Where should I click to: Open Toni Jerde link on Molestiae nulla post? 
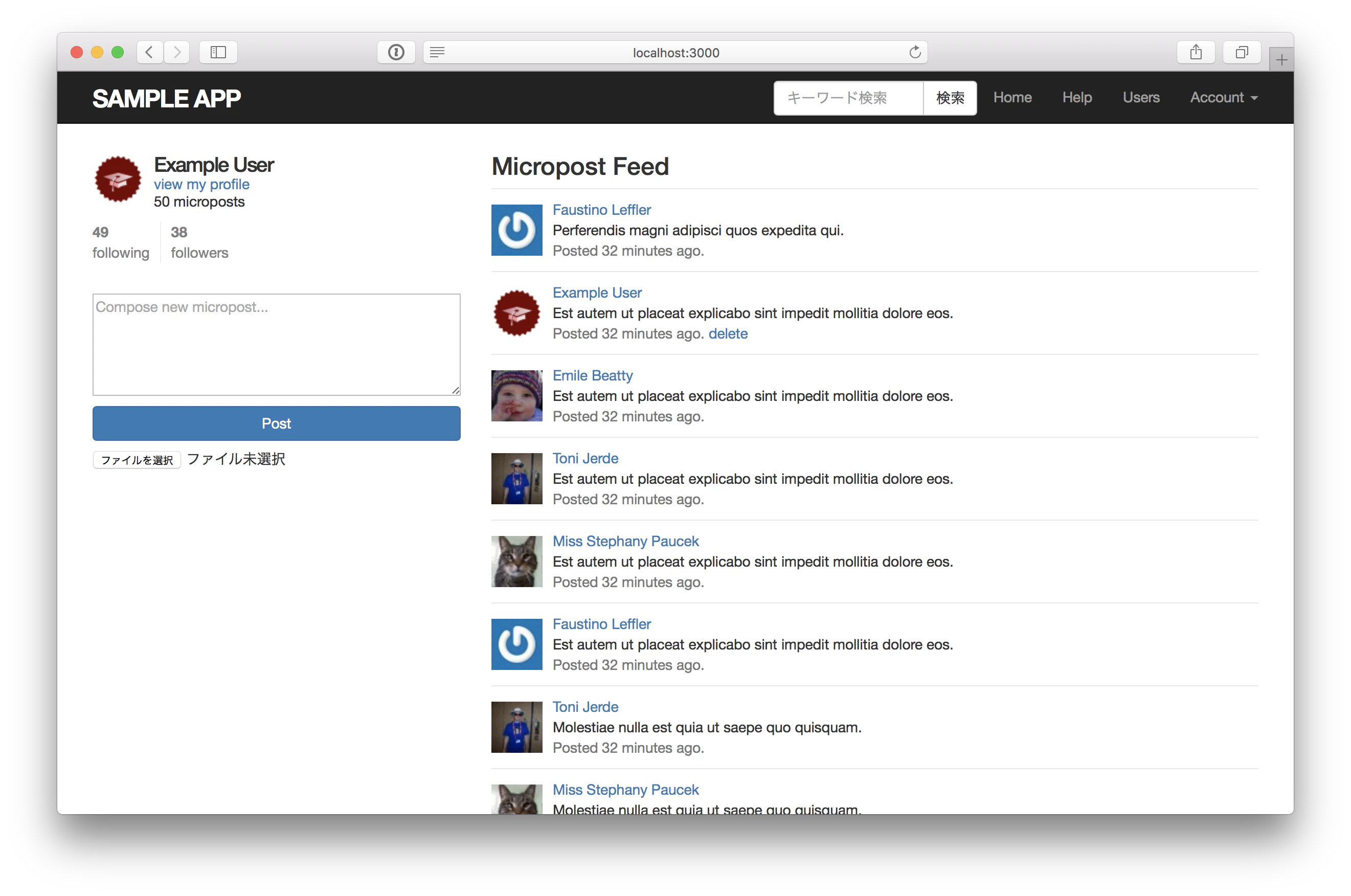(x=585, y=707)
